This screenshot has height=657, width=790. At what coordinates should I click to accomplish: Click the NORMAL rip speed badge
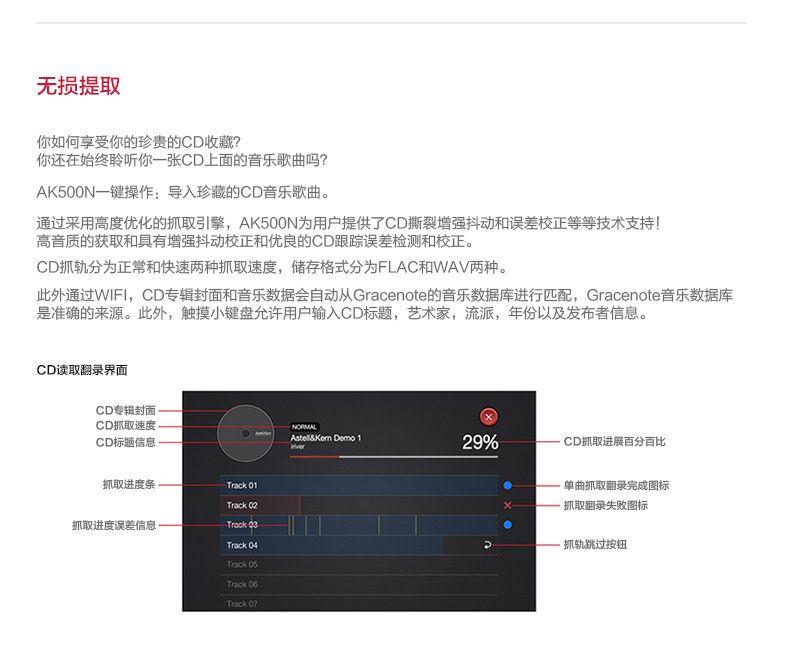point(304,427)
